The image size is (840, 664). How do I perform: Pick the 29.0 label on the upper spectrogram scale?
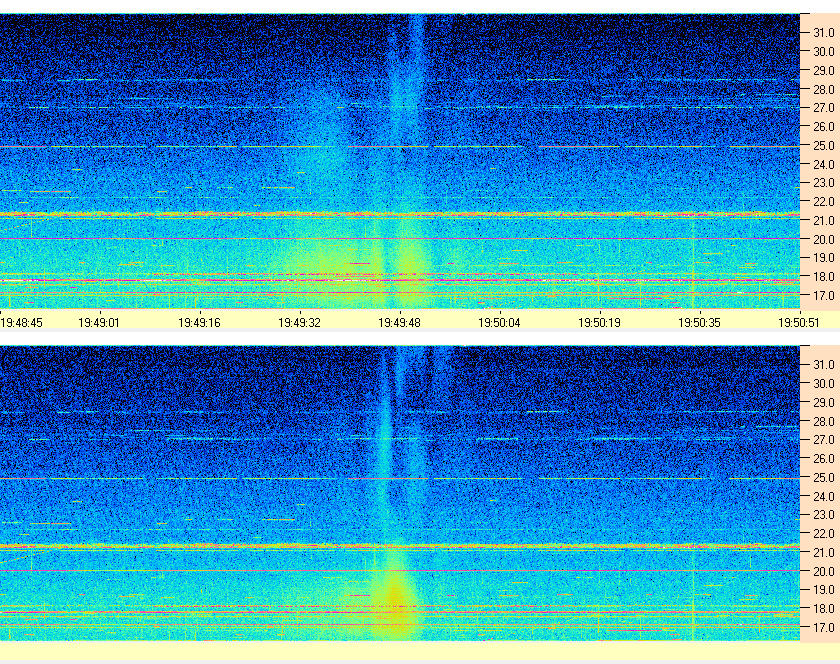[824, 71]
